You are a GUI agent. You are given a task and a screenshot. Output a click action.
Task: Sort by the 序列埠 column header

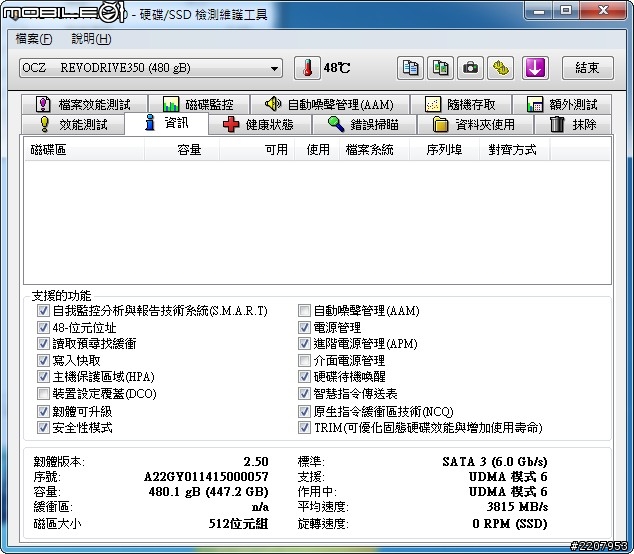444,150
